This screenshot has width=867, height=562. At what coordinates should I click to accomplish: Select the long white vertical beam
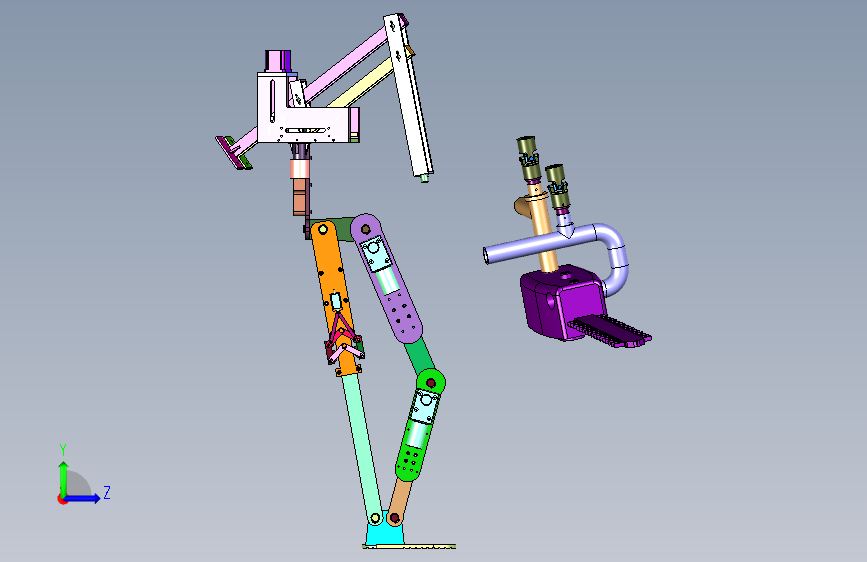408,97
